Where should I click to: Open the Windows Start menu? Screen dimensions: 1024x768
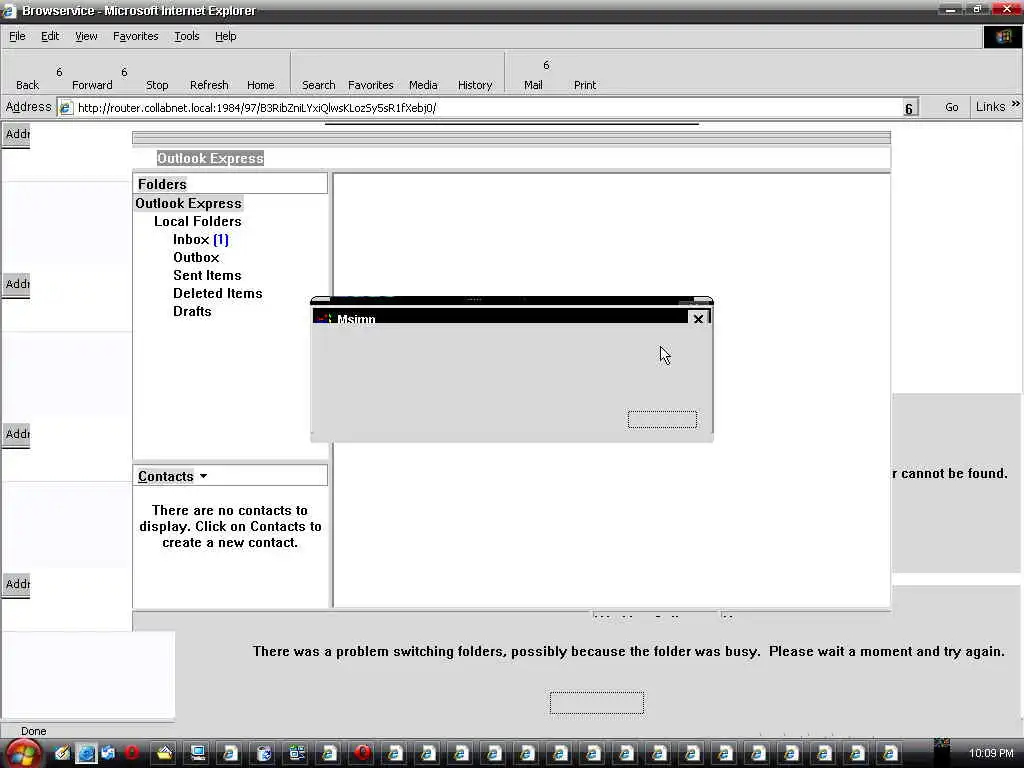click(x=22, y=753)
